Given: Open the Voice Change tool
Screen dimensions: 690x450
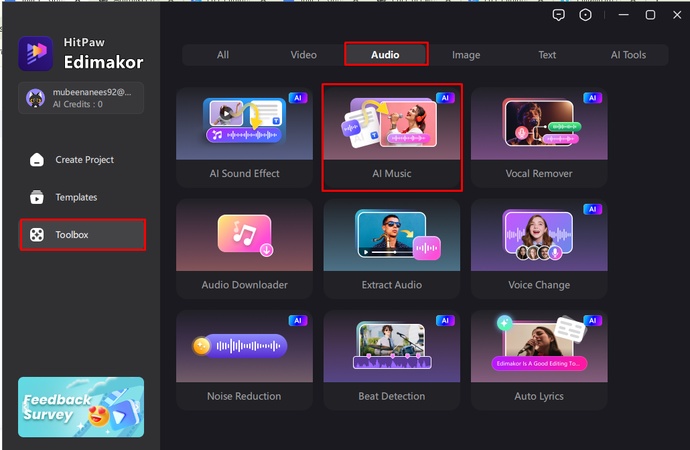Looking at the screenshot, I should [x=538, y=248].
